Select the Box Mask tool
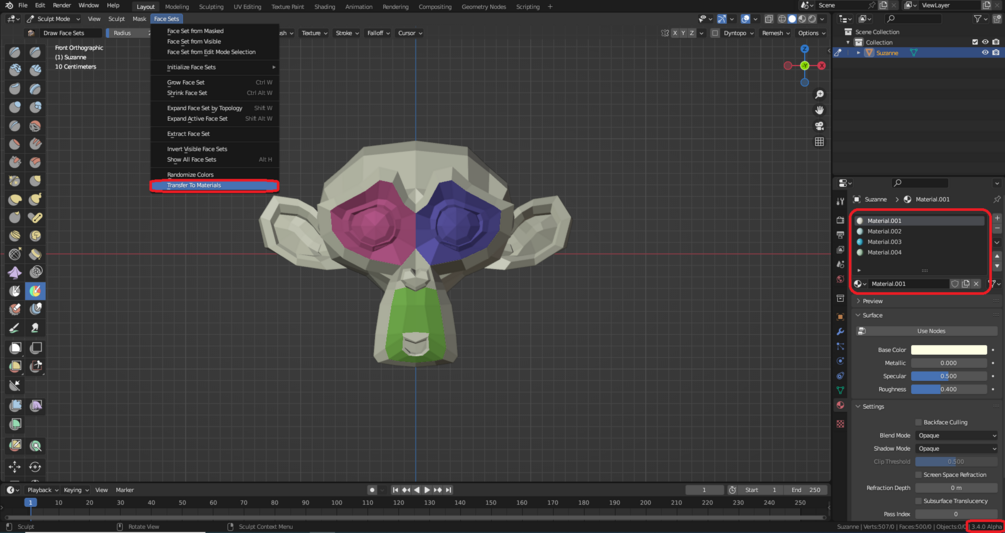This screenshot has width=1005, height=533. pos(15,348)
